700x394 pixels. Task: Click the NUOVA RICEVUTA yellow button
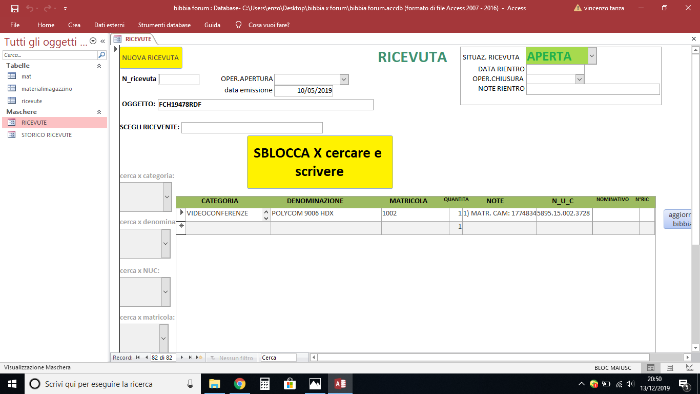pyautogui.click(x=150, y=58)
